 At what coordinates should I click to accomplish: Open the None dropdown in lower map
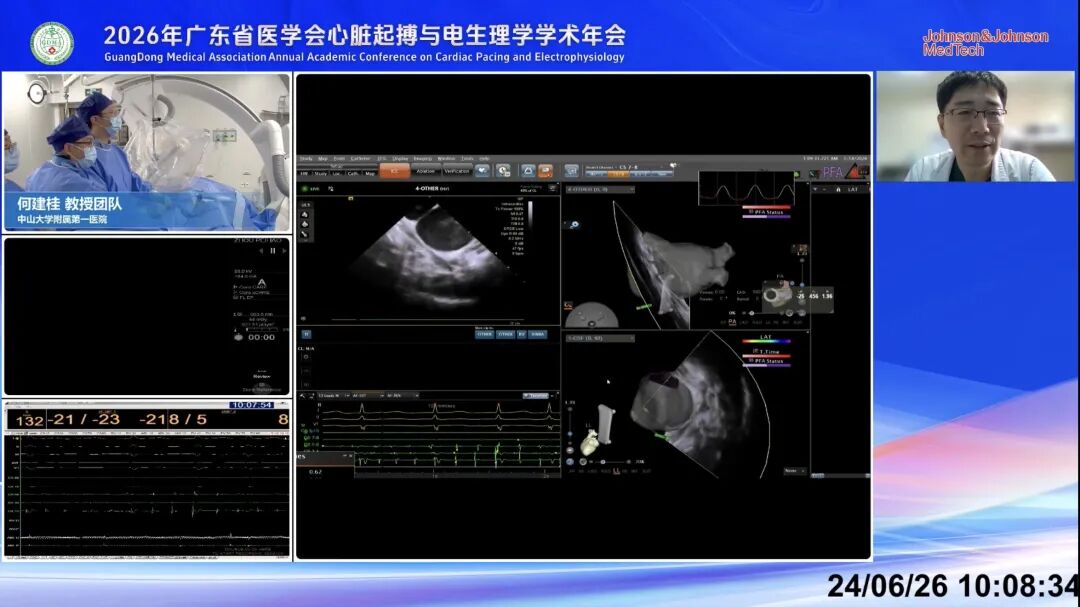click(x=795, y=471)
